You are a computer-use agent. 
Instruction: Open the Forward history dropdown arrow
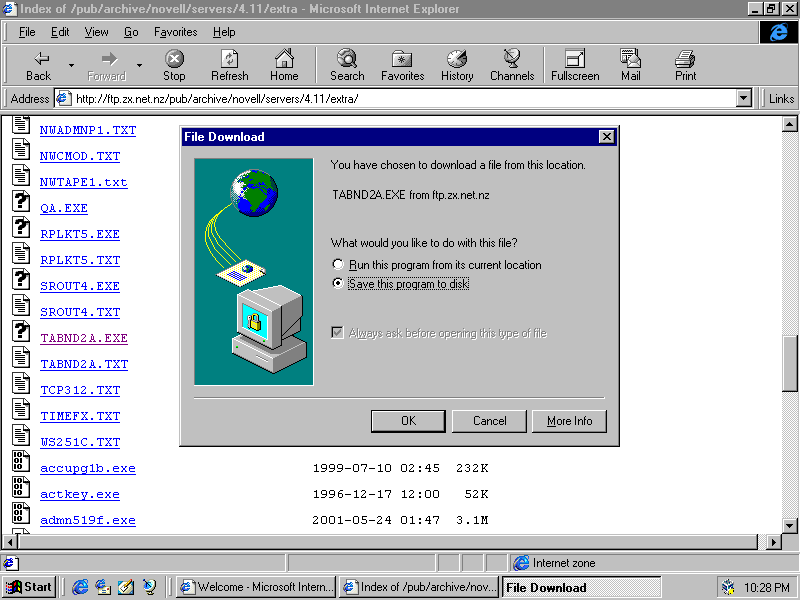(x=139, y=65)
